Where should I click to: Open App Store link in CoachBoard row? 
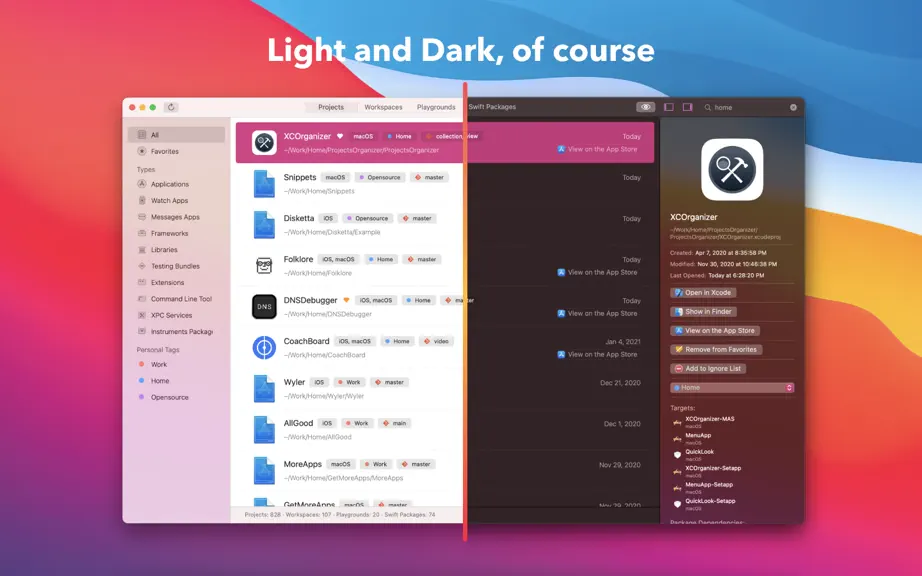[x=597, y=354]
